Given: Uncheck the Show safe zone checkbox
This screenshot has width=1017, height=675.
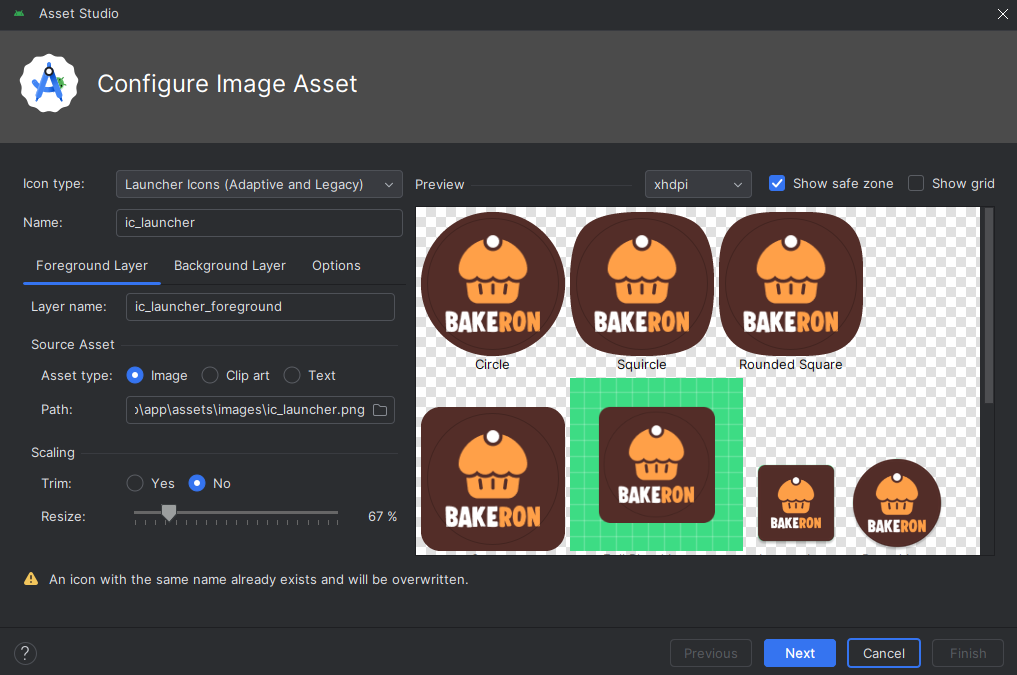Looking at the screenshot, I should 777,183.
